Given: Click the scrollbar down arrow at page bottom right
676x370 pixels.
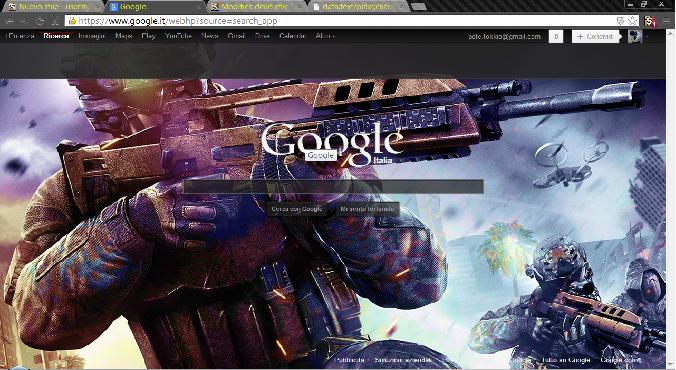Looking at the screenshot, I should tap(671, 365).
